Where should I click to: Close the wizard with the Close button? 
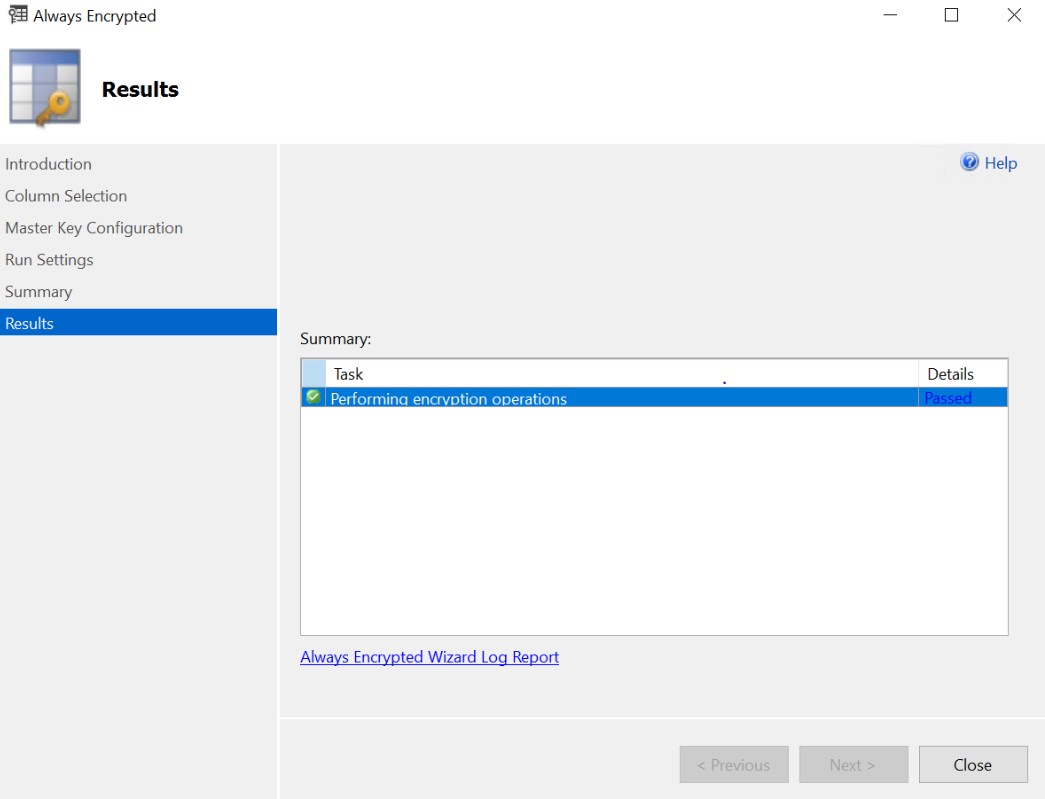[x=973, y=764]
